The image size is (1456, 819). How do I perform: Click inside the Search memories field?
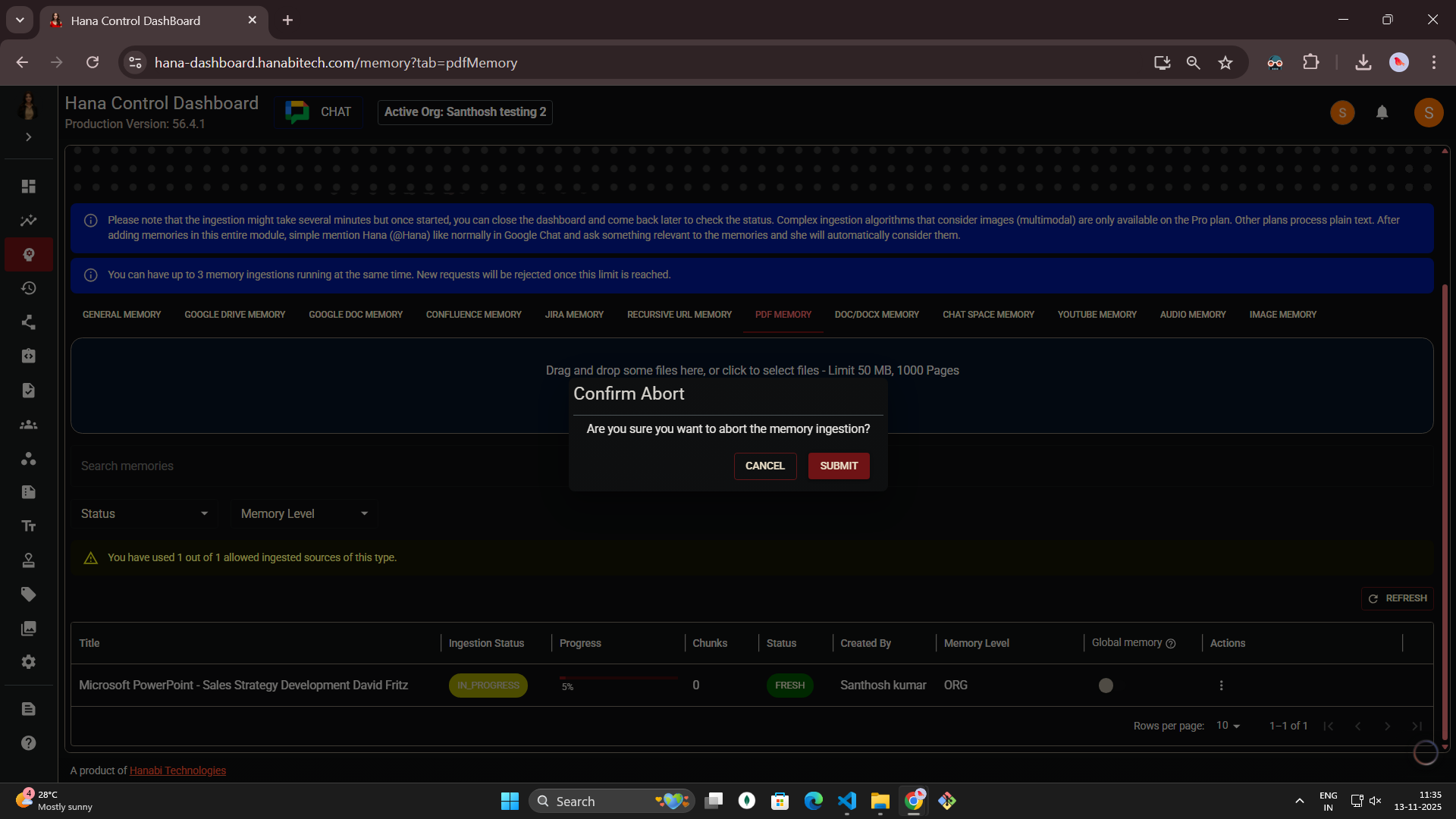pos(303,465)
